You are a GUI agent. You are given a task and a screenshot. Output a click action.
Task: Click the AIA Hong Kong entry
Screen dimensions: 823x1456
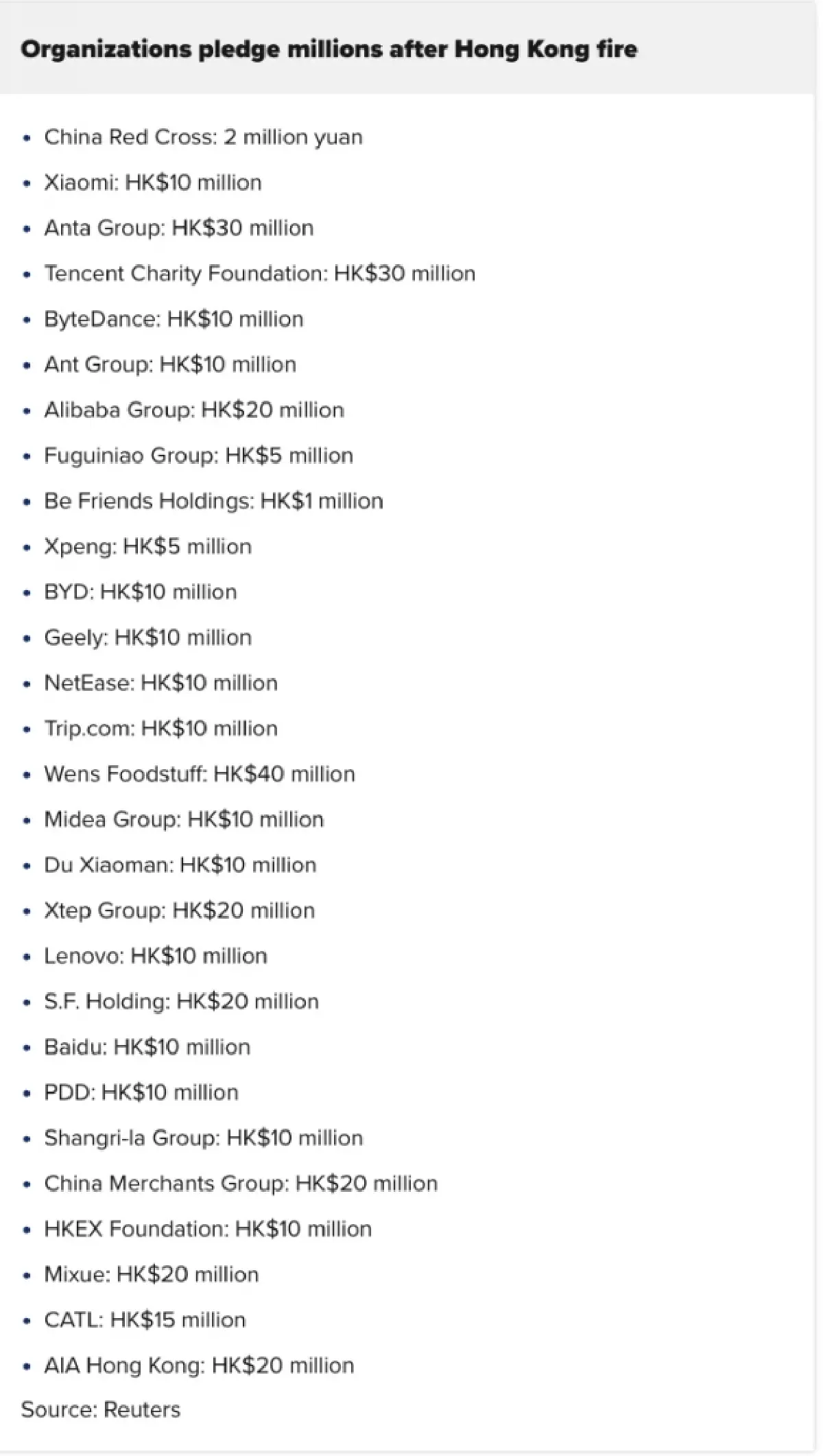[198, 1365]
